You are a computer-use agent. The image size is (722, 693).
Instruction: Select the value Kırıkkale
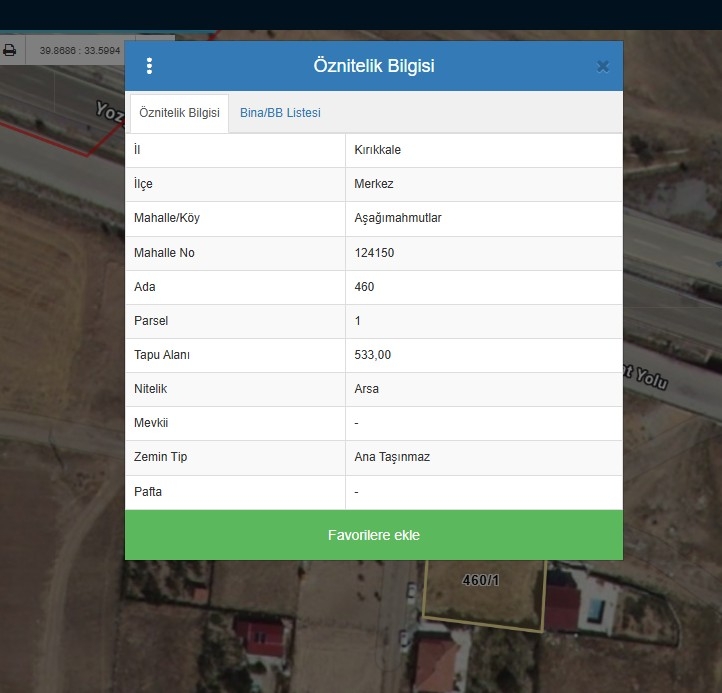point(378,150)
